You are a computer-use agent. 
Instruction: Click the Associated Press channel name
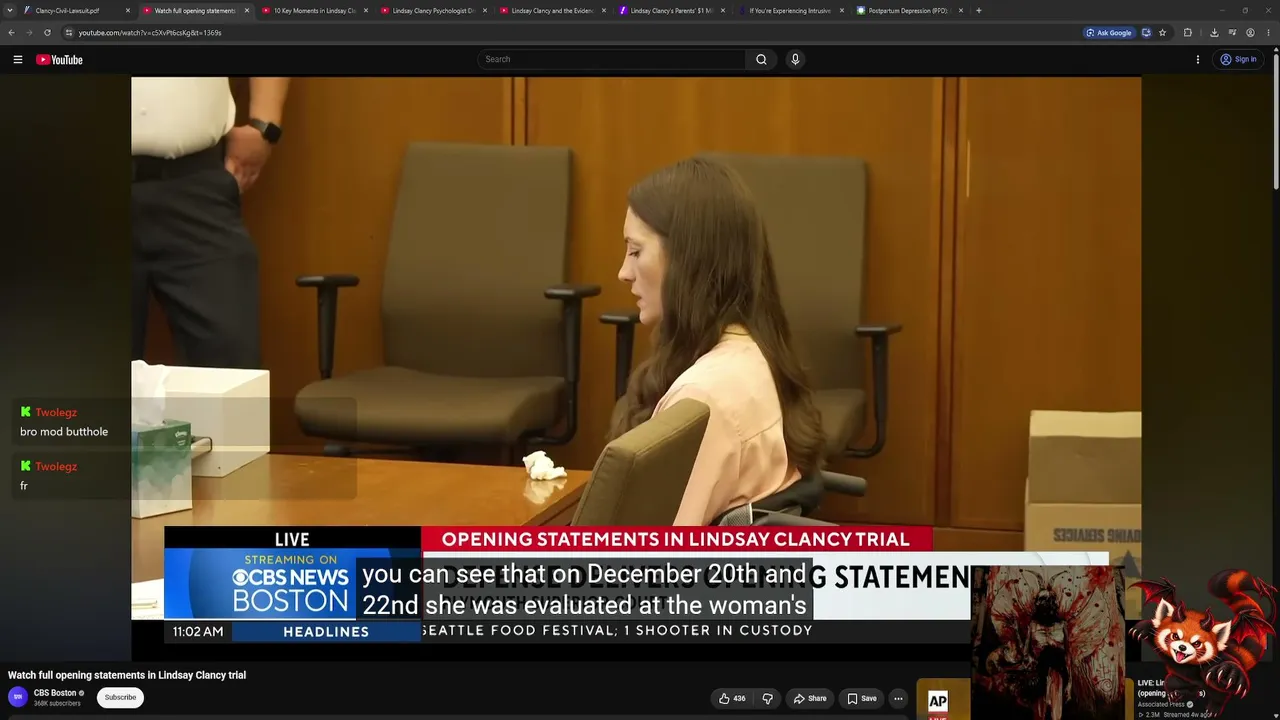coord(1161,704)
